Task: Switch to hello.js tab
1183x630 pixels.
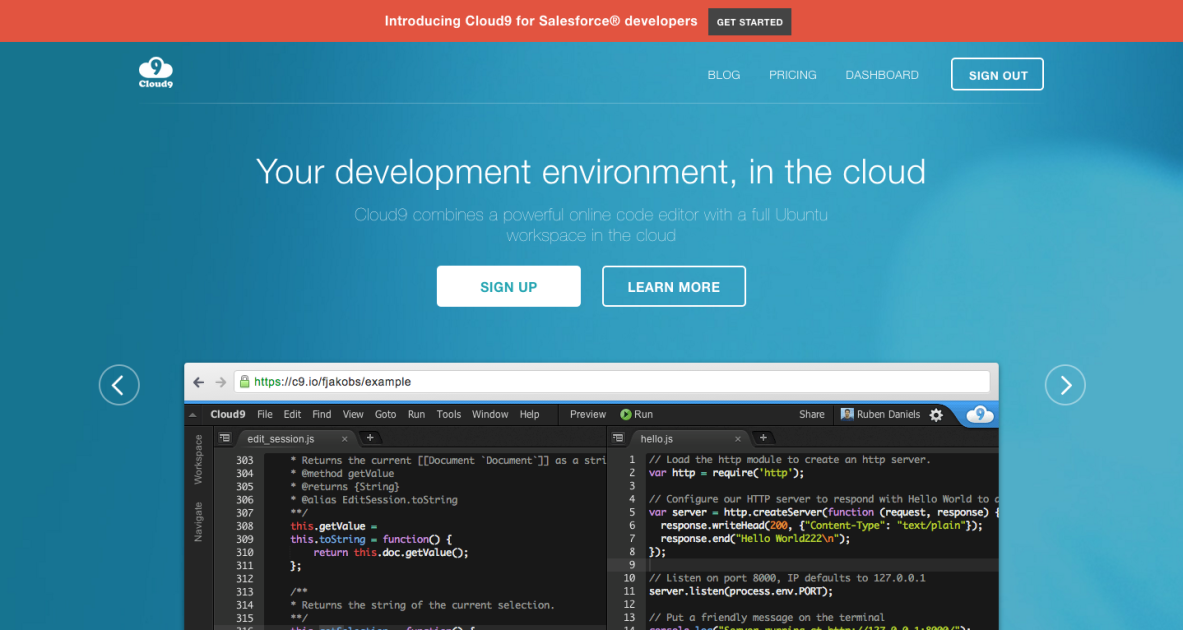Action: (x=657, y=438)
